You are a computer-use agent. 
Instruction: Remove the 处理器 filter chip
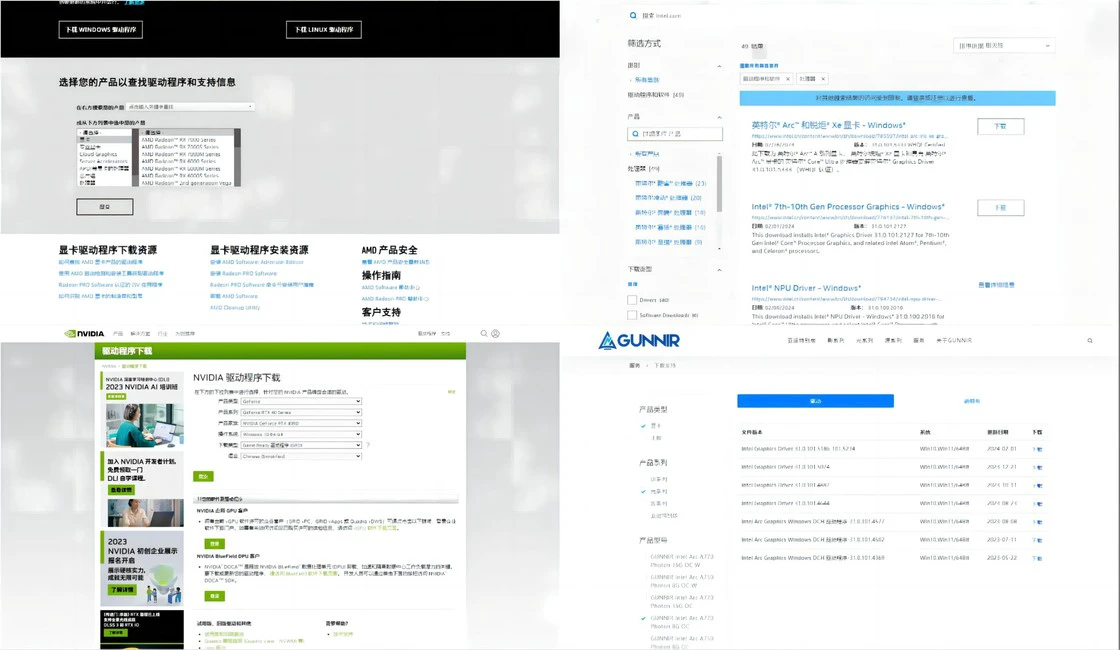(x=823, y=79)
